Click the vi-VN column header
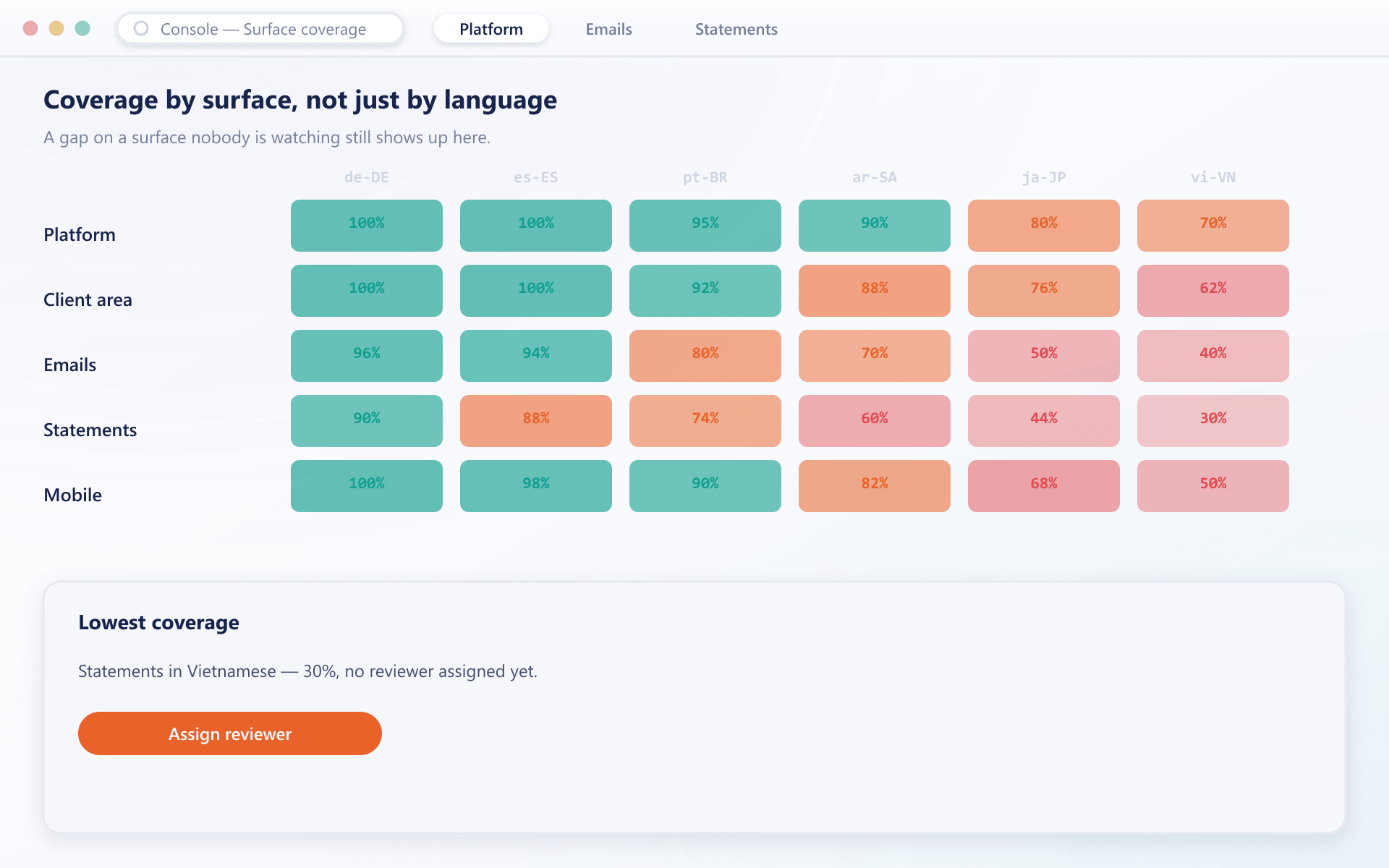The width and height of the screenshot is (1389, 868). [x=1213, y=177]
